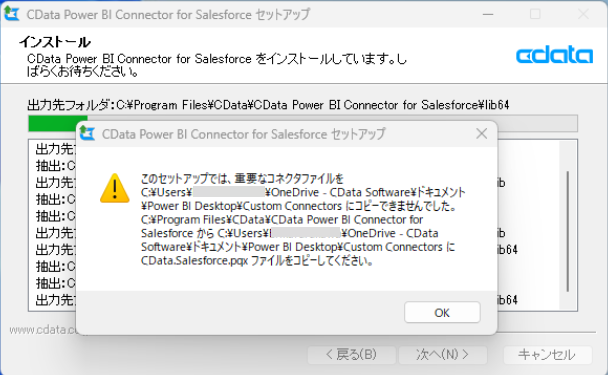Click the キャンセル button
Image resolution: width=608 pixels, height=375 pixels.
click(x=547, y=354)
